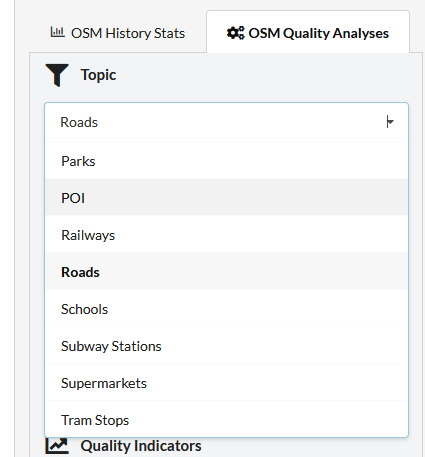Open the OSM Quality Analyses tab

308,33
